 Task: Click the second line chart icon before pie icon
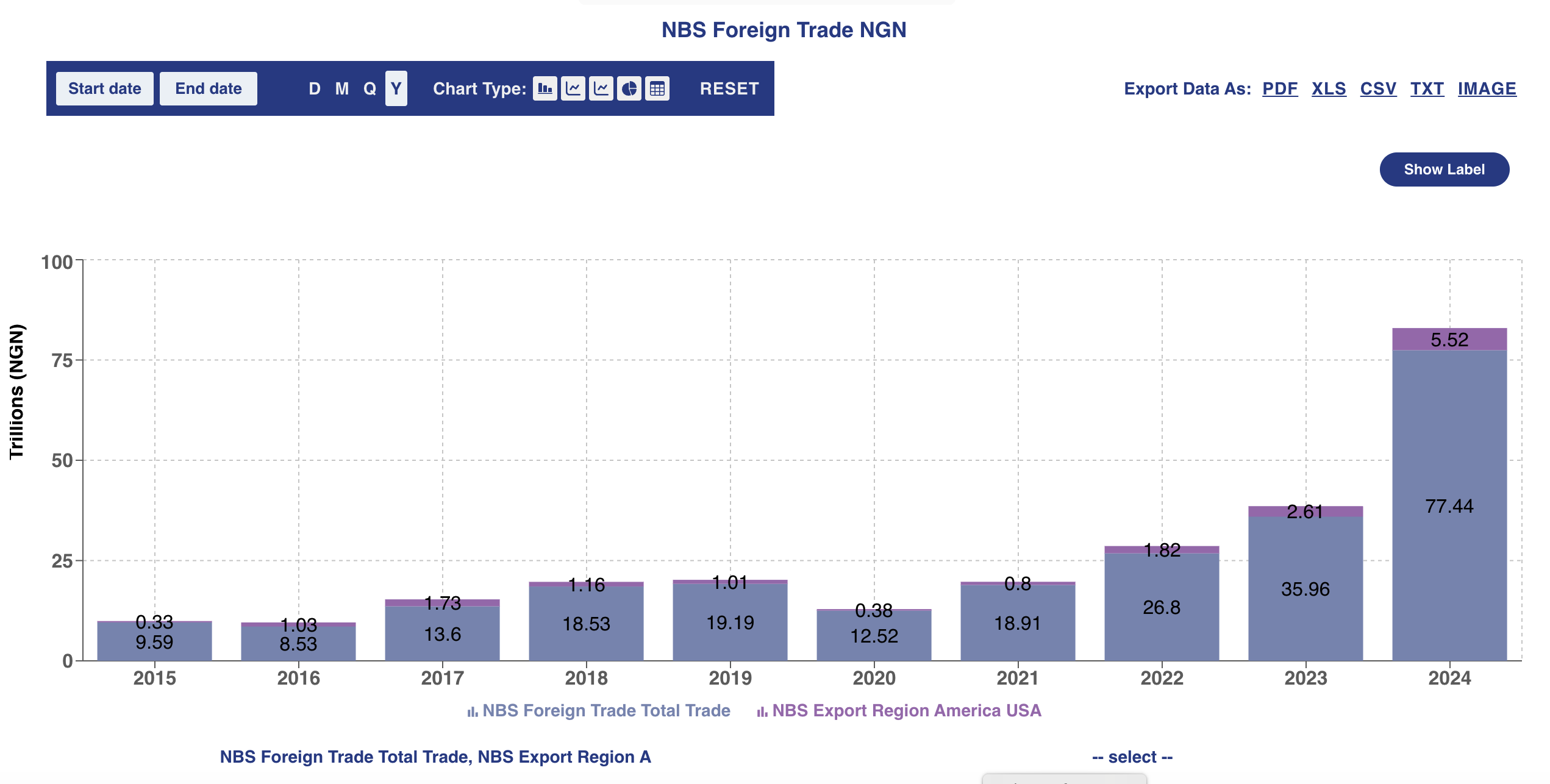601,89
